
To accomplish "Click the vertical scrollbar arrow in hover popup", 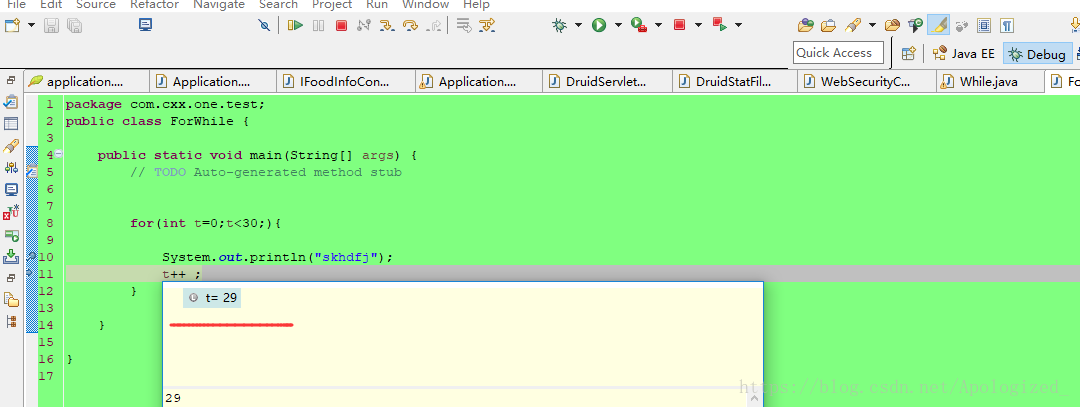I will pyautogui.click(x=754, y=398).
